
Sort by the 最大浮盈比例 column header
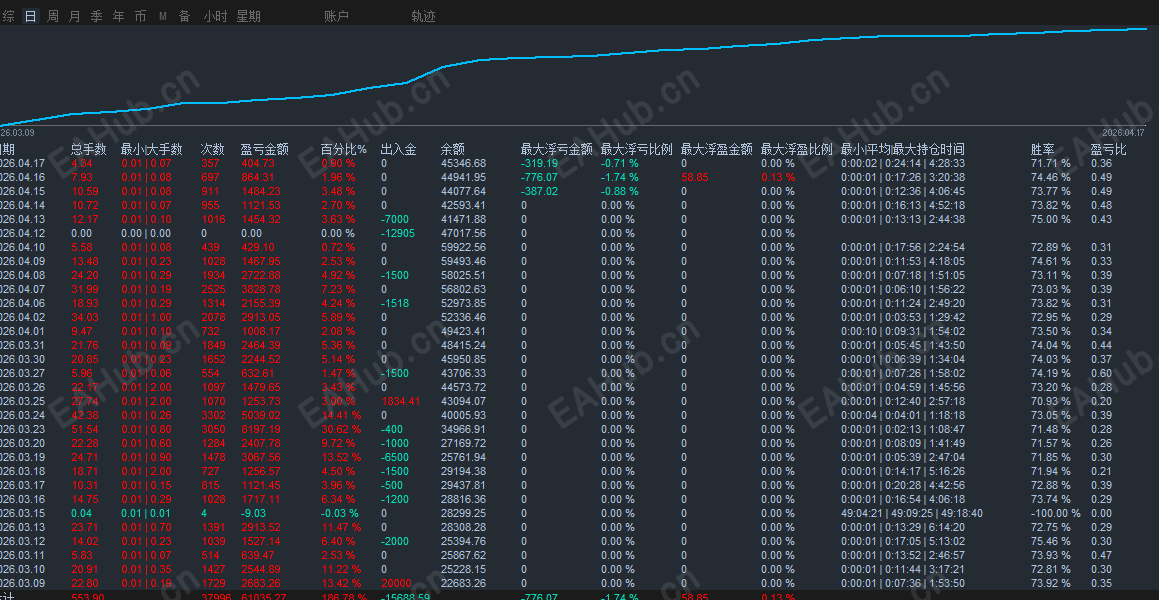pos(797,149)
